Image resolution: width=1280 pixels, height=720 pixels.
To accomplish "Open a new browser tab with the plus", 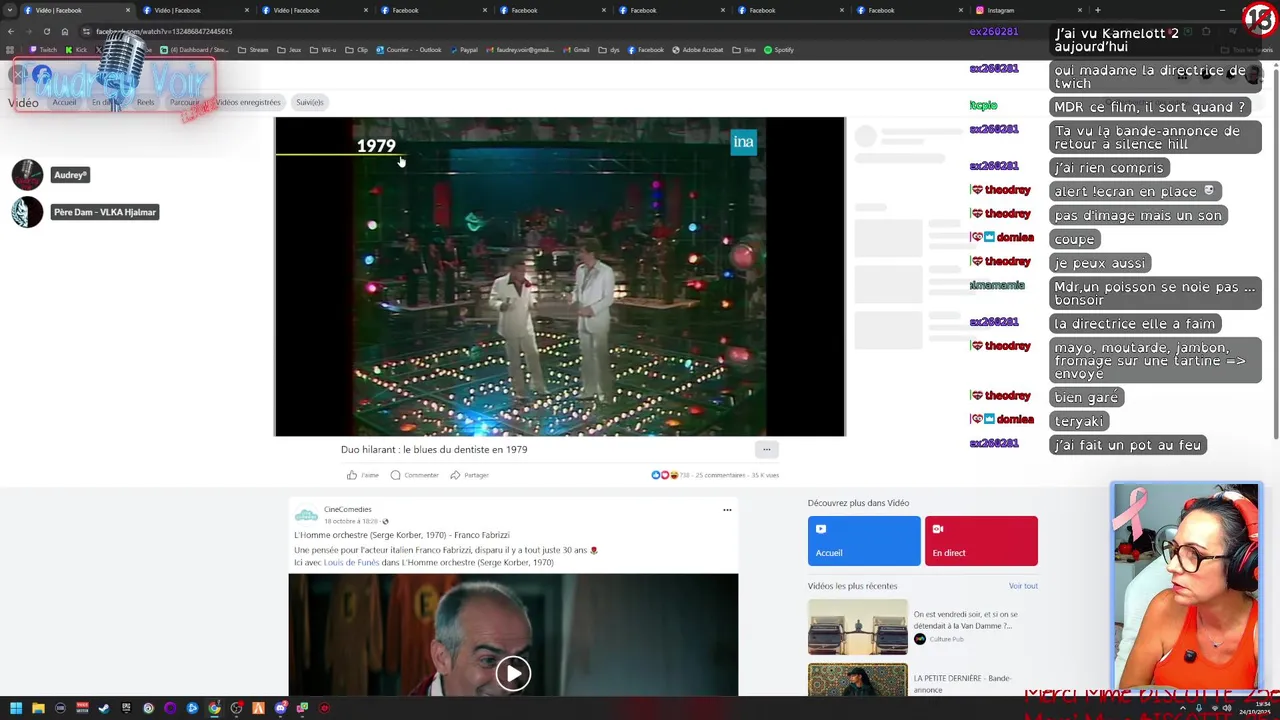I will coord(1097,10).
